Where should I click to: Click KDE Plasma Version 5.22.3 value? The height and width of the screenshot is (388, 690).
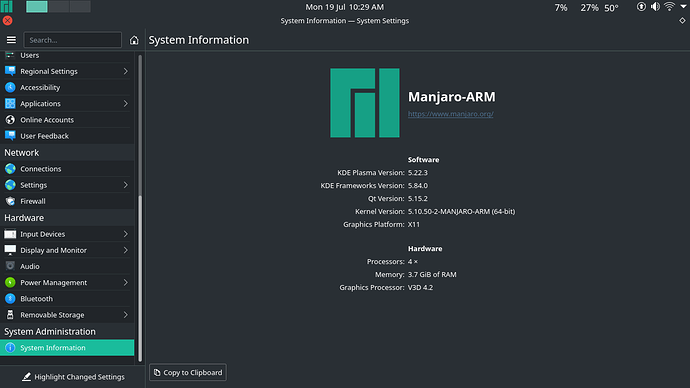(x=418, y=172)
